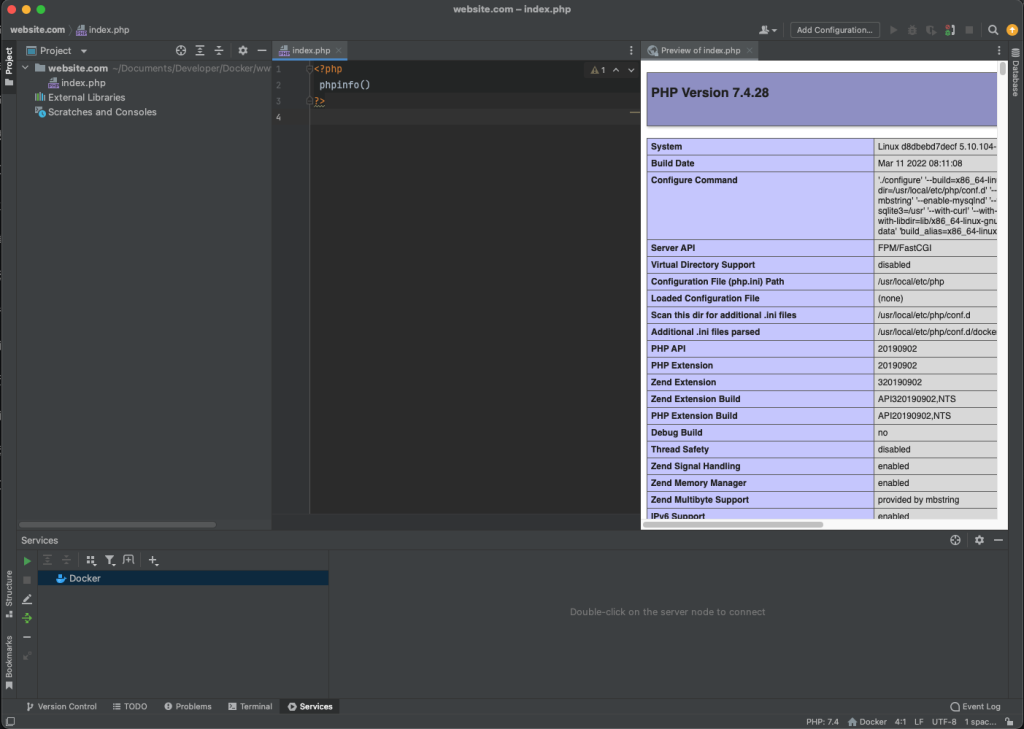Screen dimensions: 1024x729
Task: Click the Docker interpreter status bar entry
Action: (867, 722)
